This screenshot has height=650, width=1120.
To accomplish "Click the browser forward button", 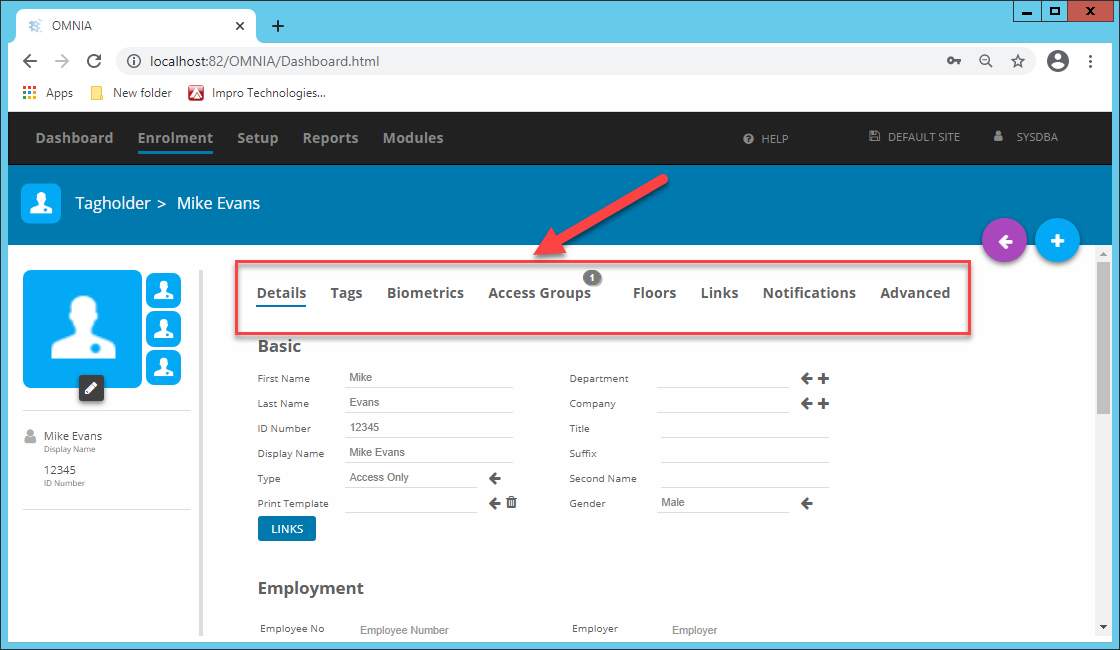I will (62, 61).
